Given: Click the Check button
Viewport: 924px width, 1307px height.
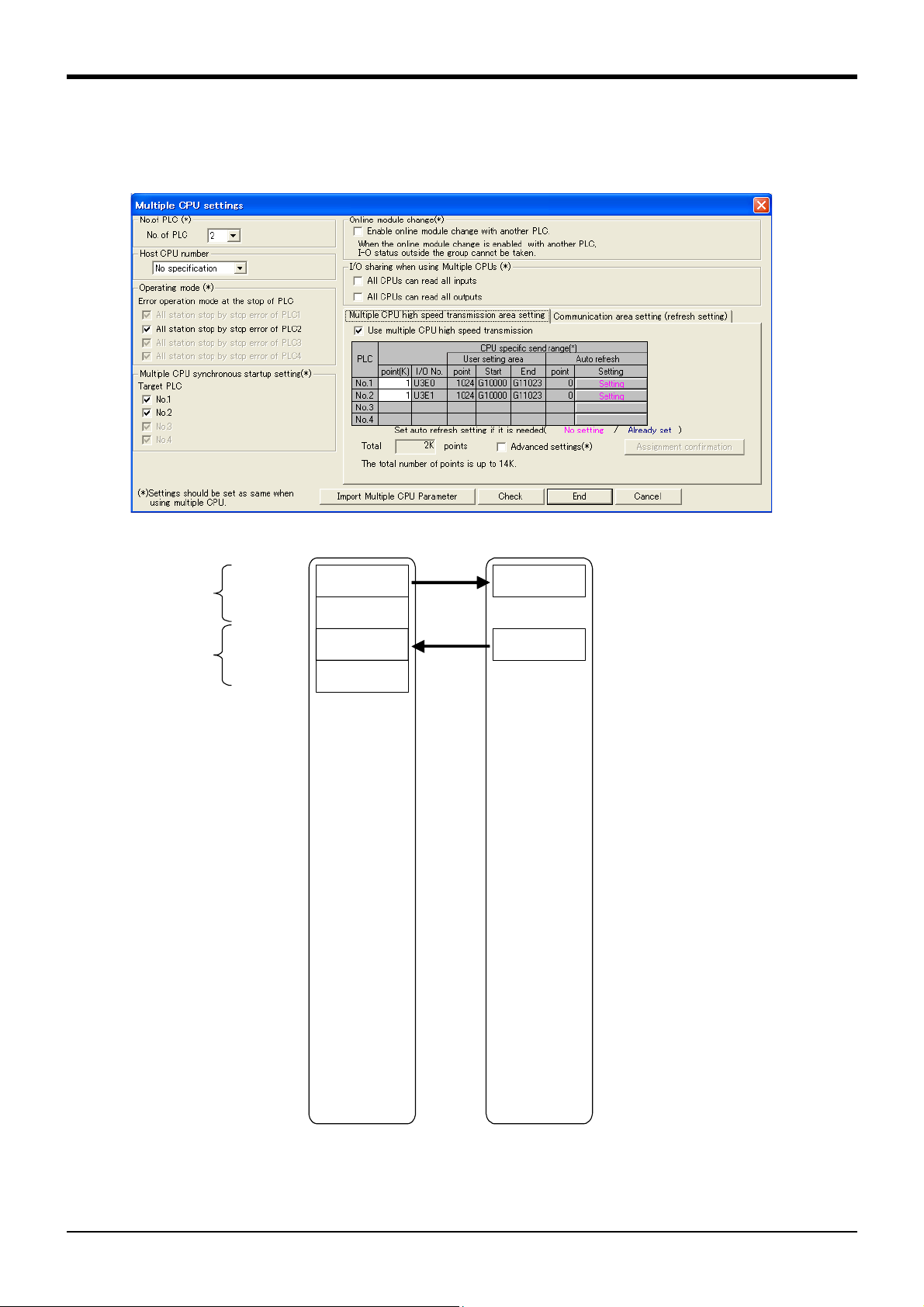Looking at the screenshot, I should click(x=510, y=496).
